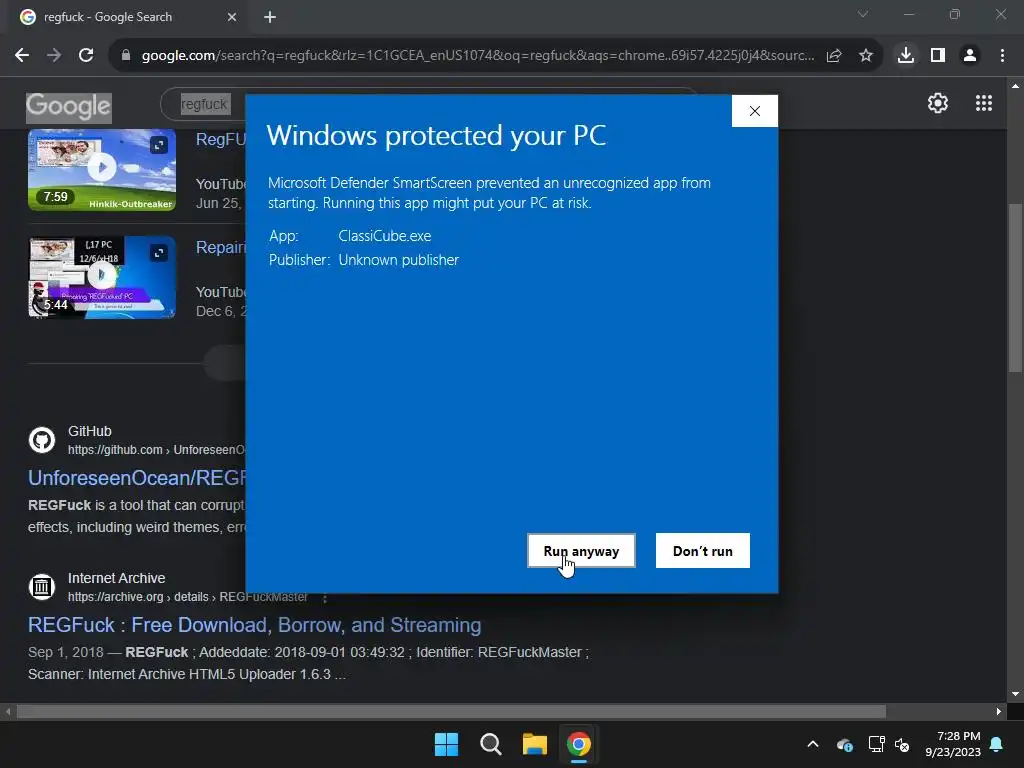Play the 7:59 Hinkik-Outbreaker video thumbnail
This screenshot has height=768, width=1024.
(102, 169)
